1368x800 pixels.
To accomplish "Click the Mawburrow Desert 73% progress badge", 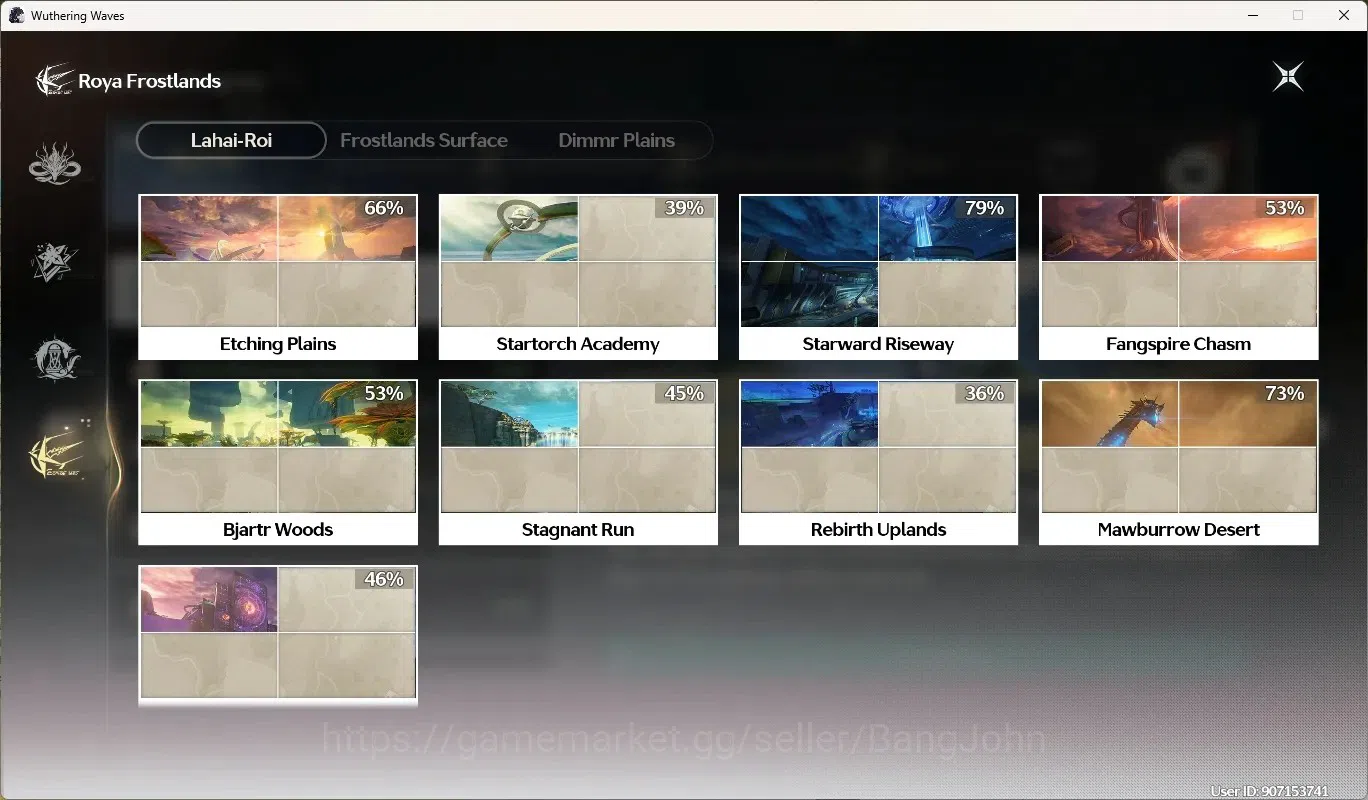I will point(1284,393).
